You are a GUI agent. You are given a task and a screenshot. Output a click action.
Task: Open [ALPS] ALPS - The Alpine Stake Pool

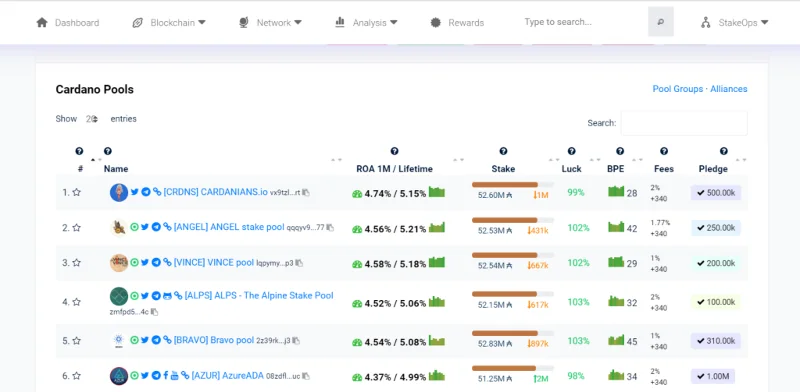259,296
